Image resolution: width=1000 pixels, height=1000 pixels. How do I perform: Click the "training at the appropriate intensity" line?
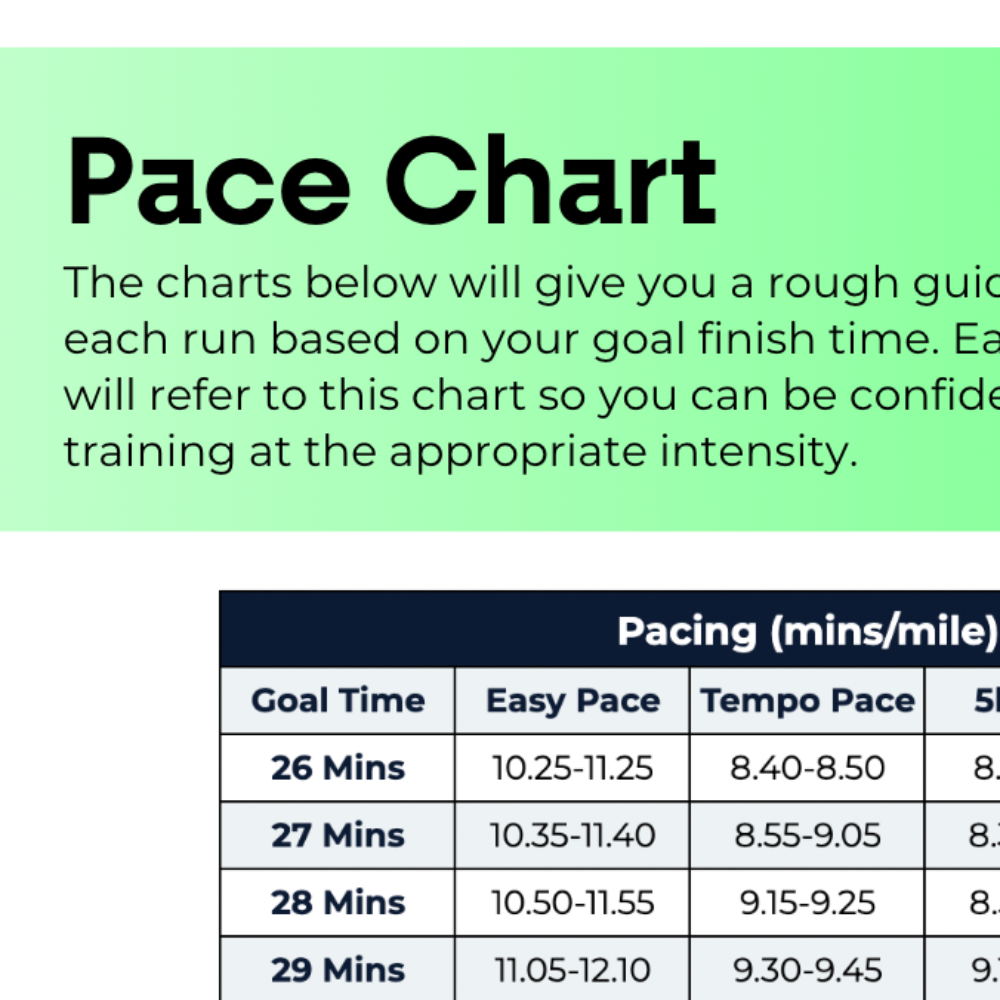(x=460, y=451)
